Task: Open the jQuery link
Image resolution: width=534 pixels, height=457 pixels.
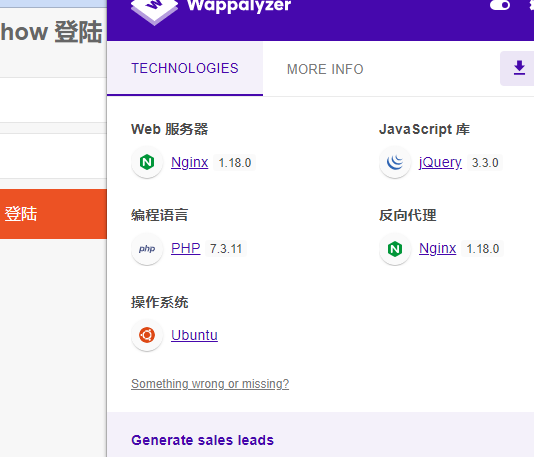Action: pyautogui.click(x=440, y=162)
